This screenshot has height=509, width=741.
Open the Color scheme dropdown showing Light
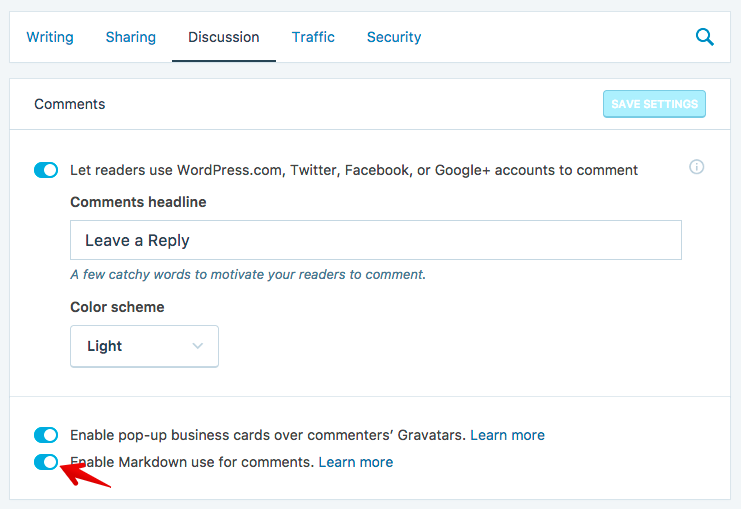click(x=144, y=346)
